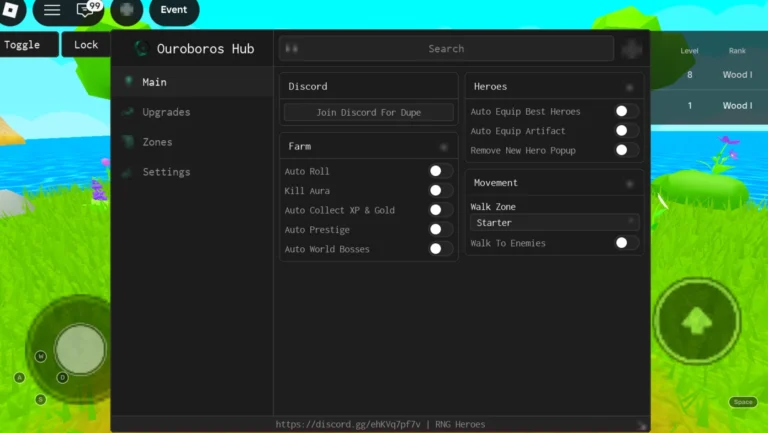Tap the virtual joystick thumb
This screenshot has height=433, width=768.
coord(80,349)
